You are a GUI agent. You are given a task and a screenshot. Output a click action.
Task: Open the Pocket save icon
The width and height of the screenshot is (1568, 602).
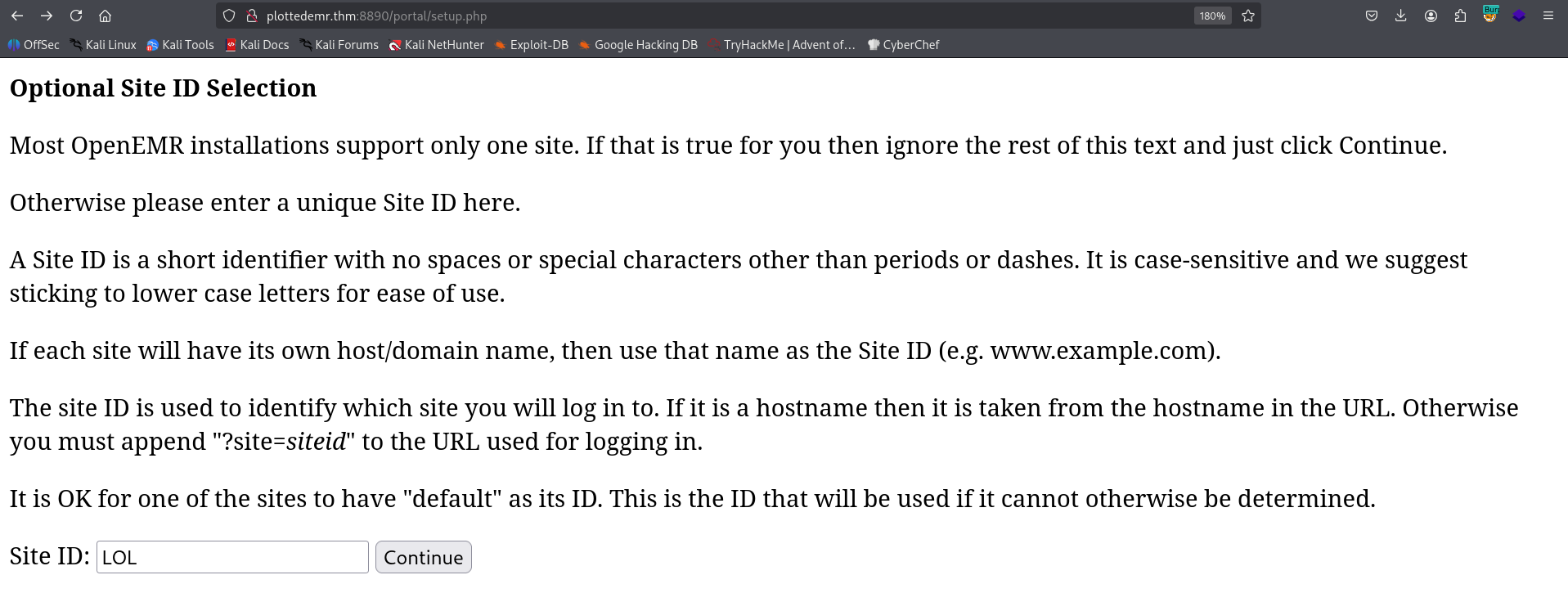tap(1372, 16)
